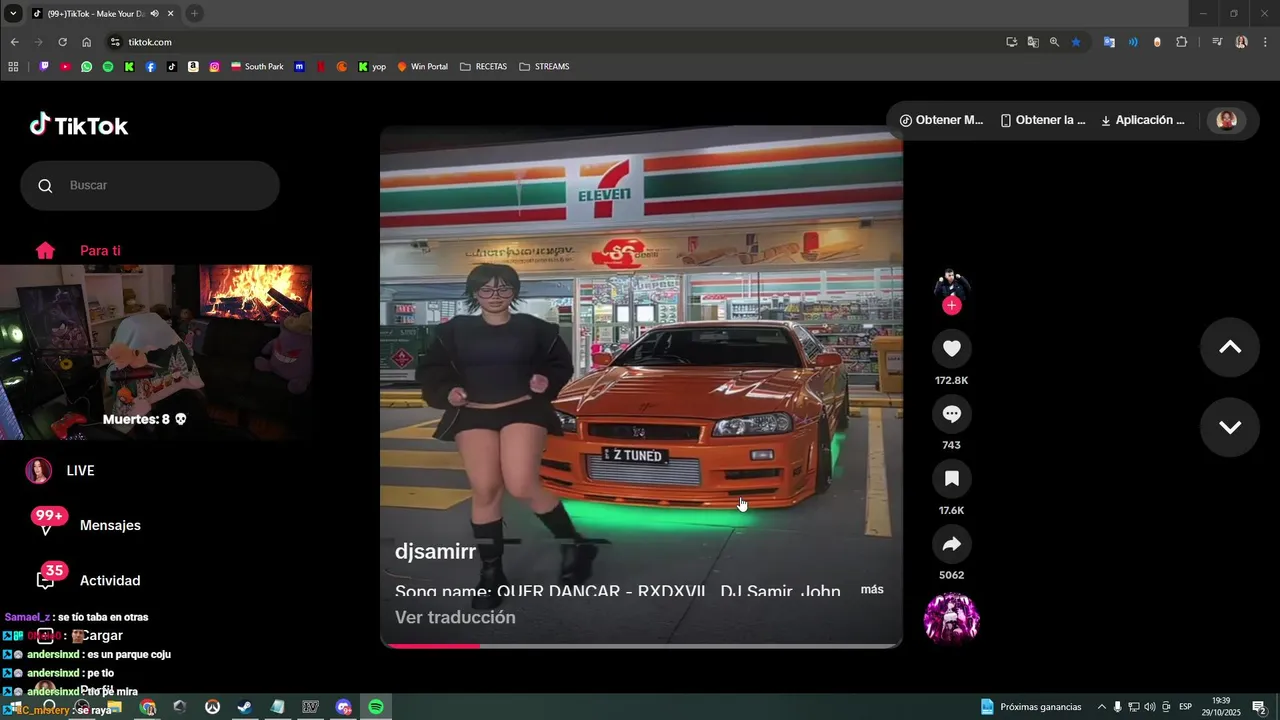The image size is (1280, 720).
Task: Reload the TikTok page
Action: pyautogui.click(x=62, y=42)
